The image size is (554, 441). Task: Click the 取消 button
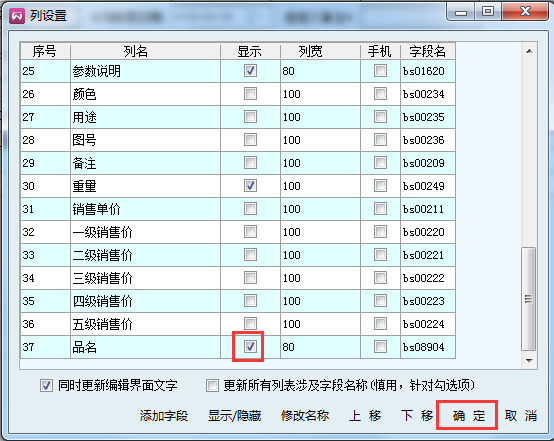click(521, 416)
